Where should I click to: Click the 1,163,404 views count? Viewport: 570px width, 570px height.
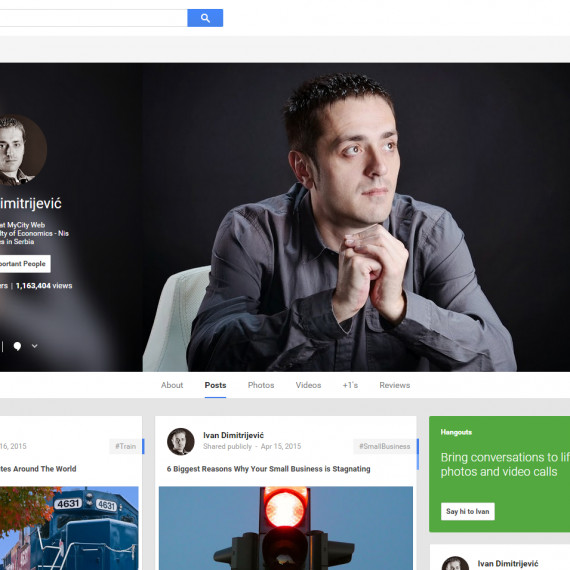(44, 286)
